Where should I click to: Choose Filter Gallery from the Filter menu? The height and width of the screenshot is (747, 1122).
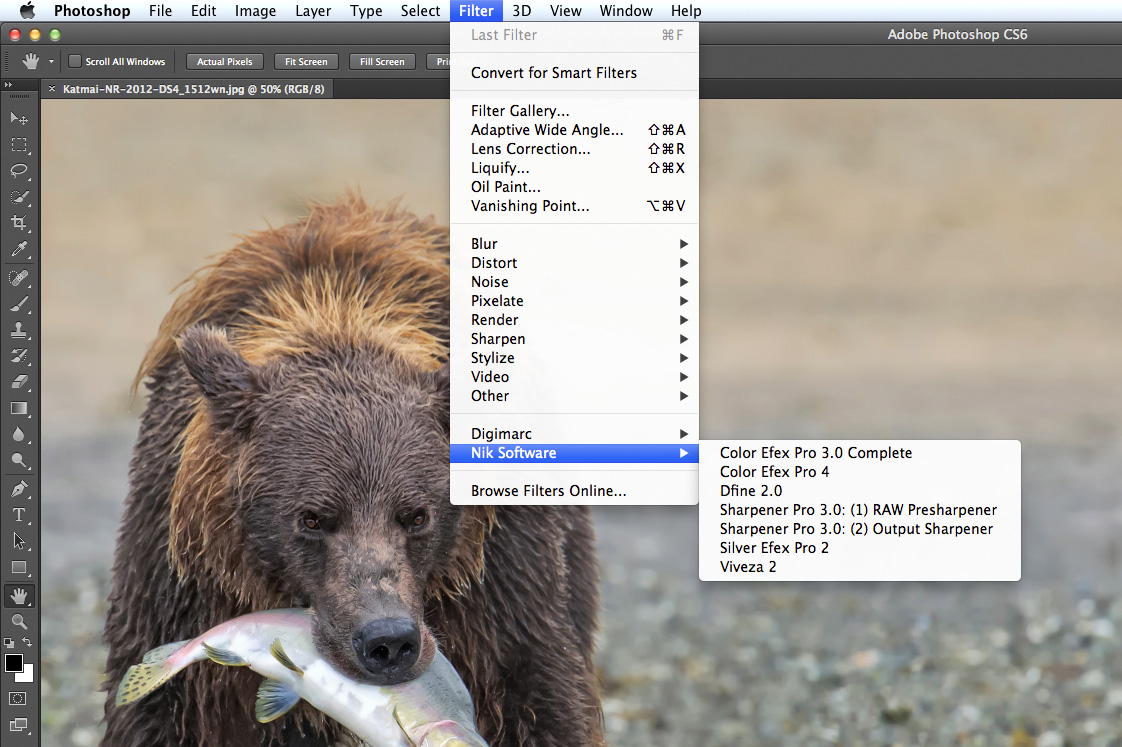[575, 111]
